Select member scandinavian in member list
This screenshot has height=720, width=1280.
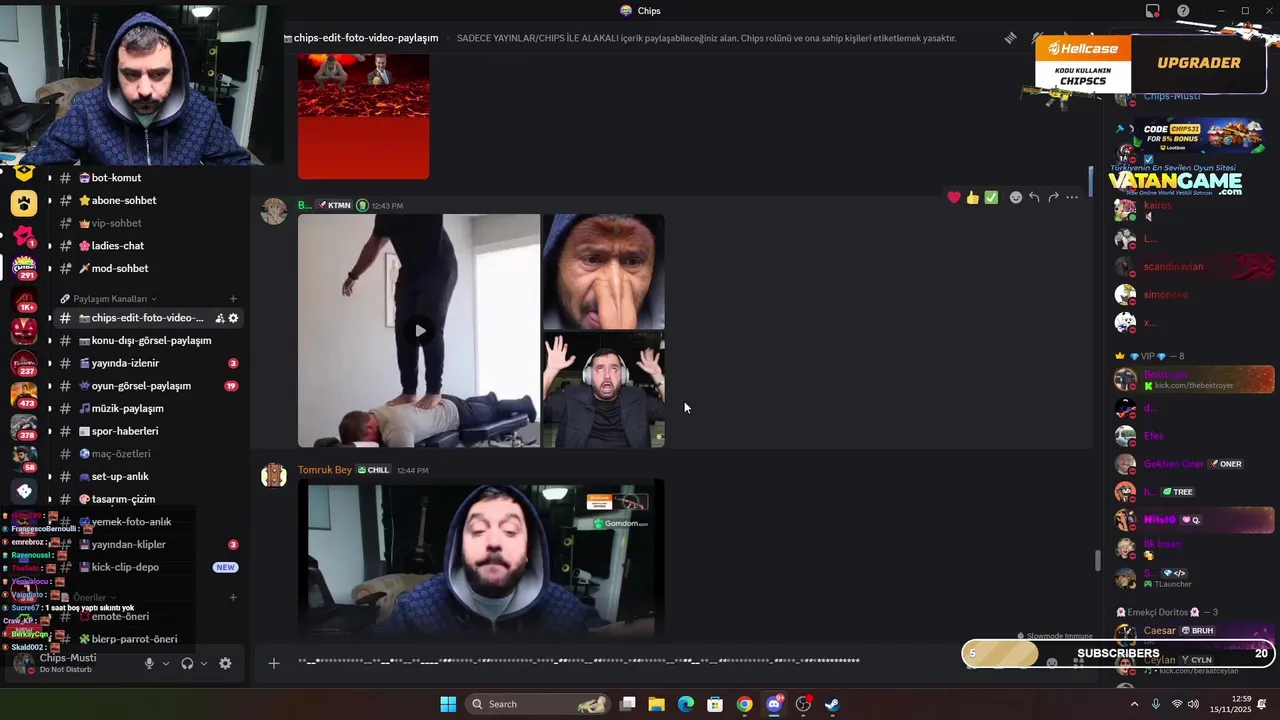coord(1173,267)
